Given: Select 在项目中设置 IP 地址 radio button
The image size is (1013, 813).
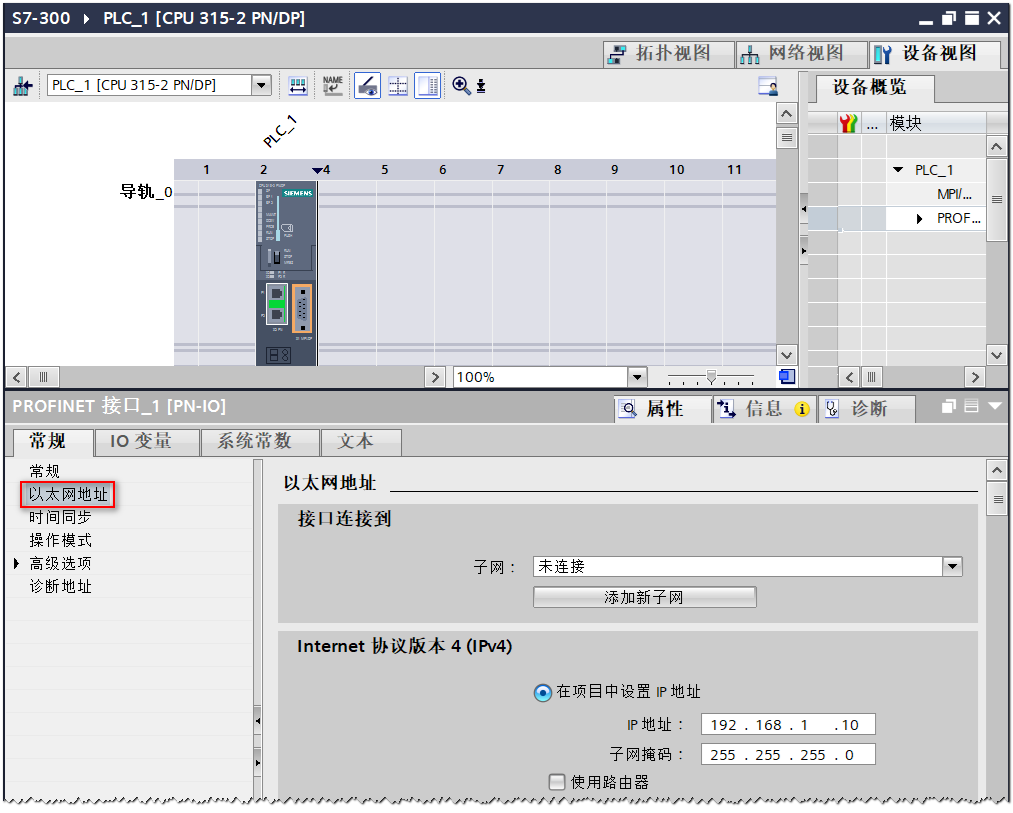Looking at the screenshot, I should click(543, 692).
